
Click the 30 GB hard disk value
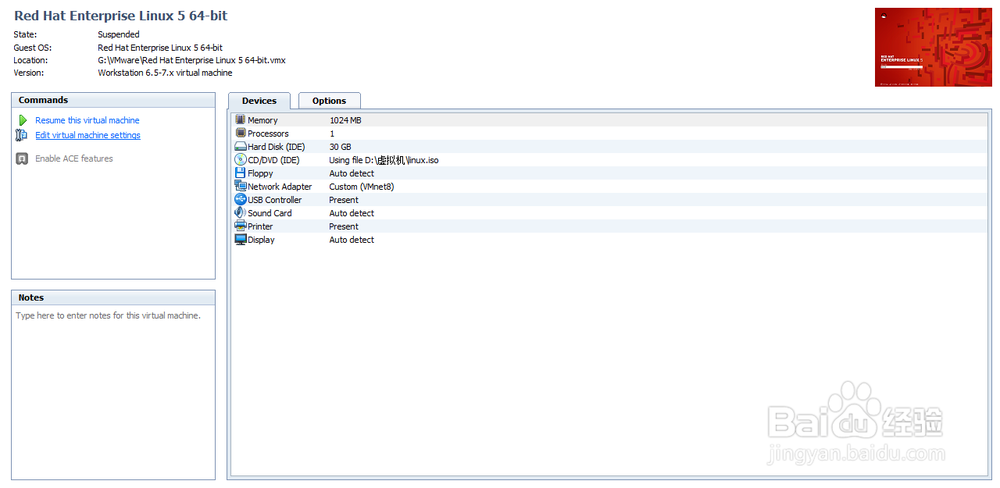(340, 147)
